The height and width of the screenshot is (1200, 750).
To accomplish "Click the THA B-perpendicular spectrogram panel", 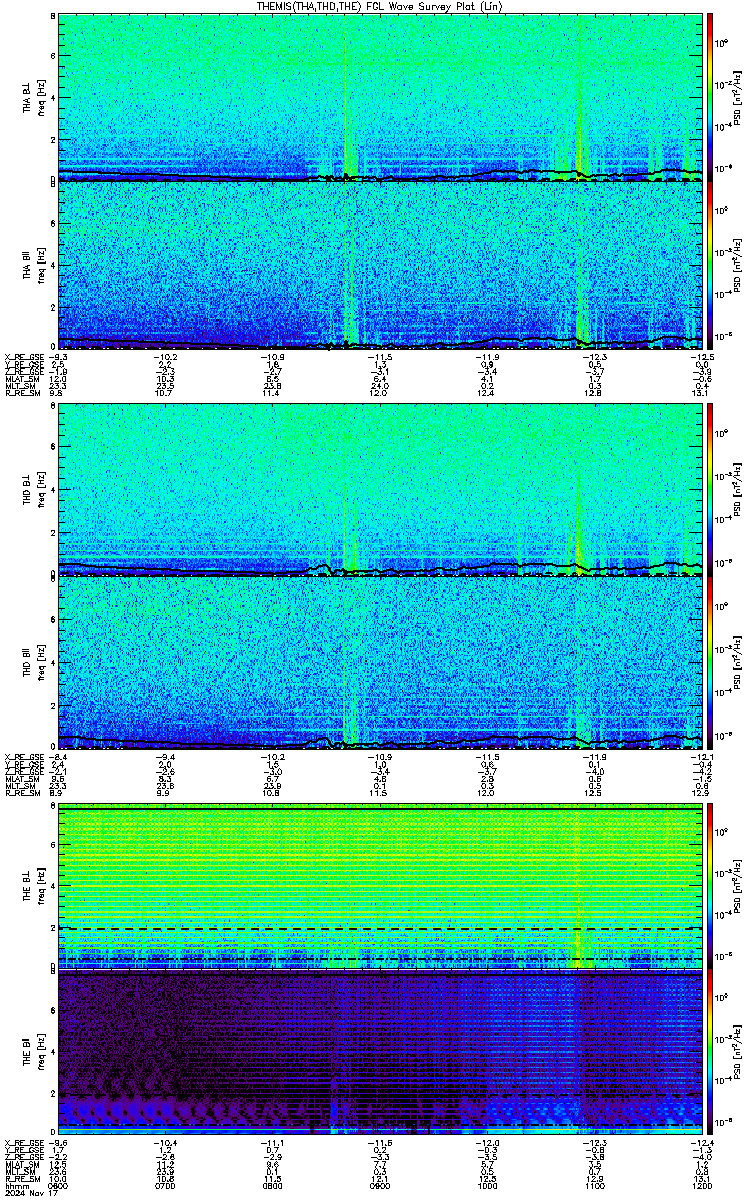I will click(380, 97).
